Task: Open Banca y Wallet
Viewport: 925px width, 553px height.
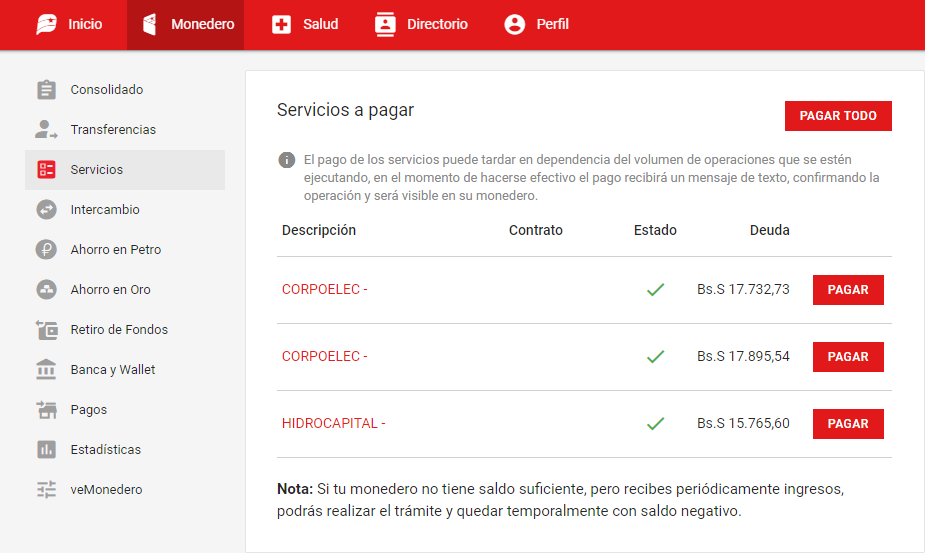Action: (x=125, y=369)
